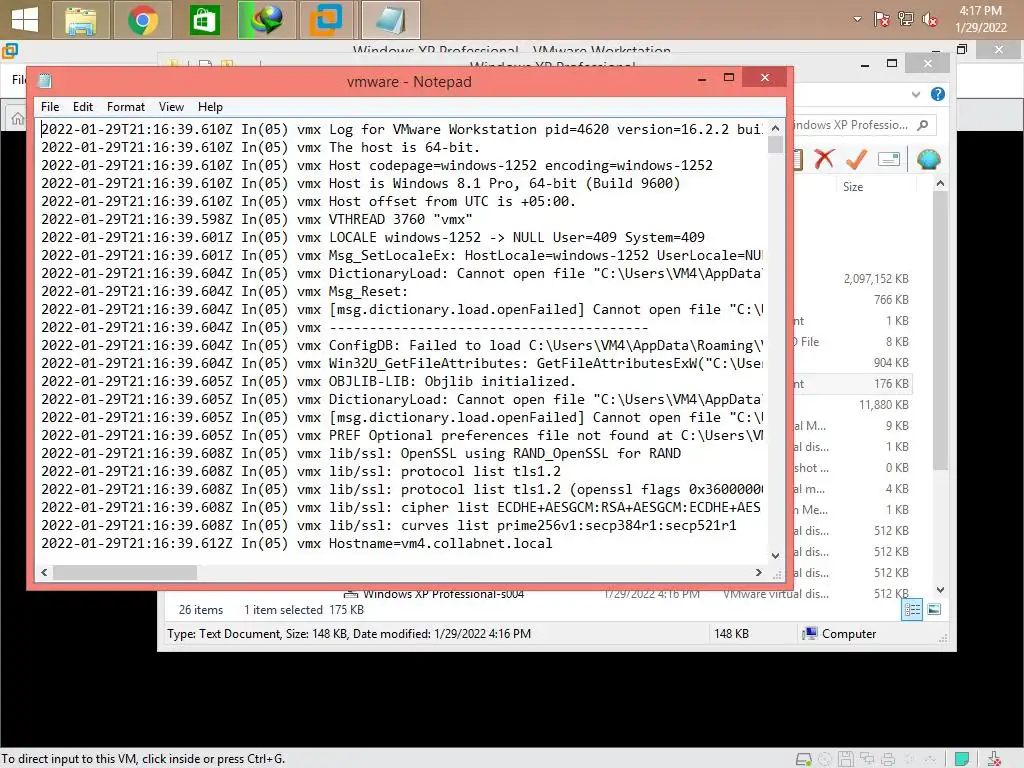The image size is (1024, 768).
Task: Click Notepad's horizontal scrollbar thumb
Action: [x=125, y=572]
